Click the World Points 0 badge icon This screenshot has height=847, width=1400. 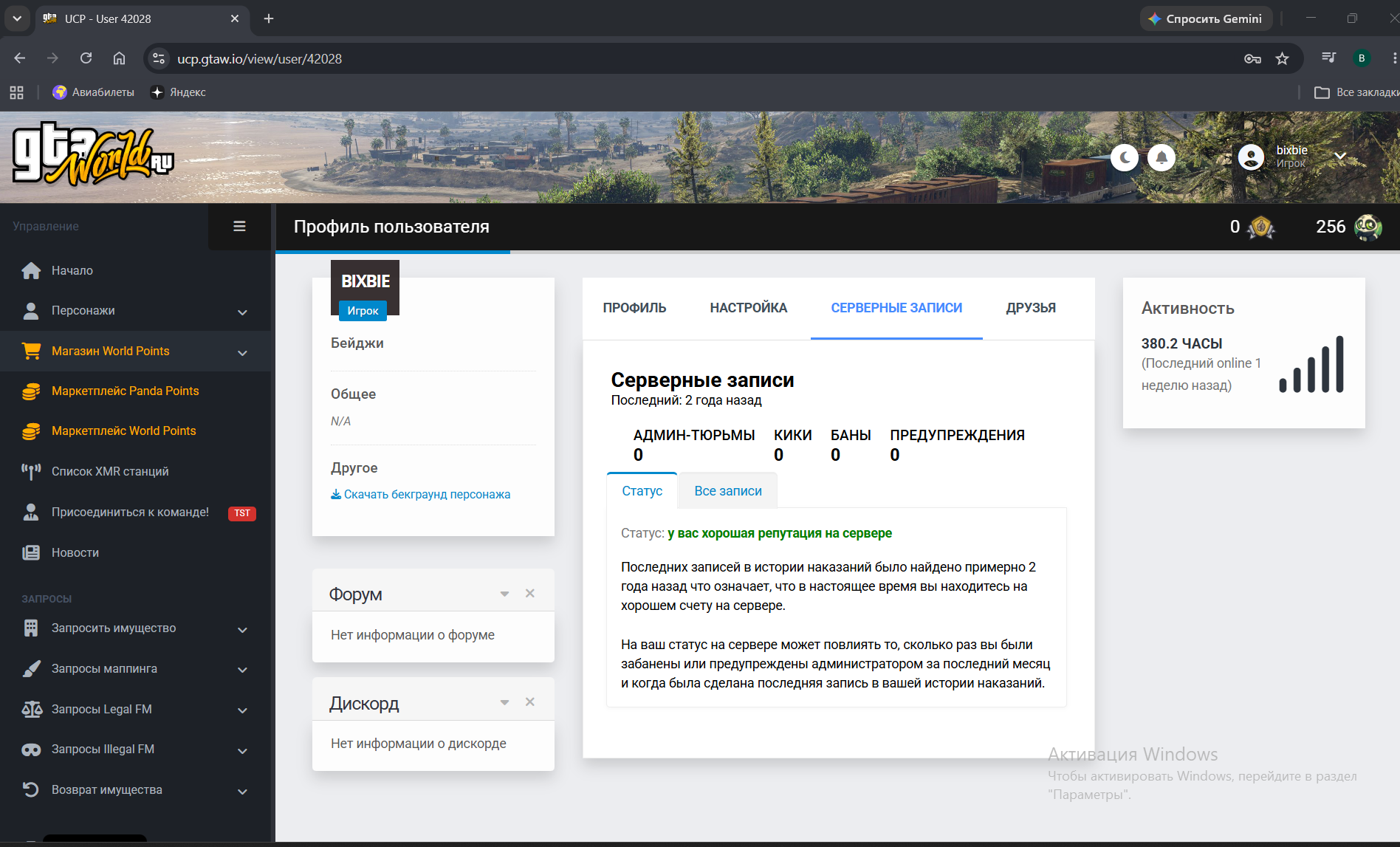pyautogui.click(x=1261, y=227)
